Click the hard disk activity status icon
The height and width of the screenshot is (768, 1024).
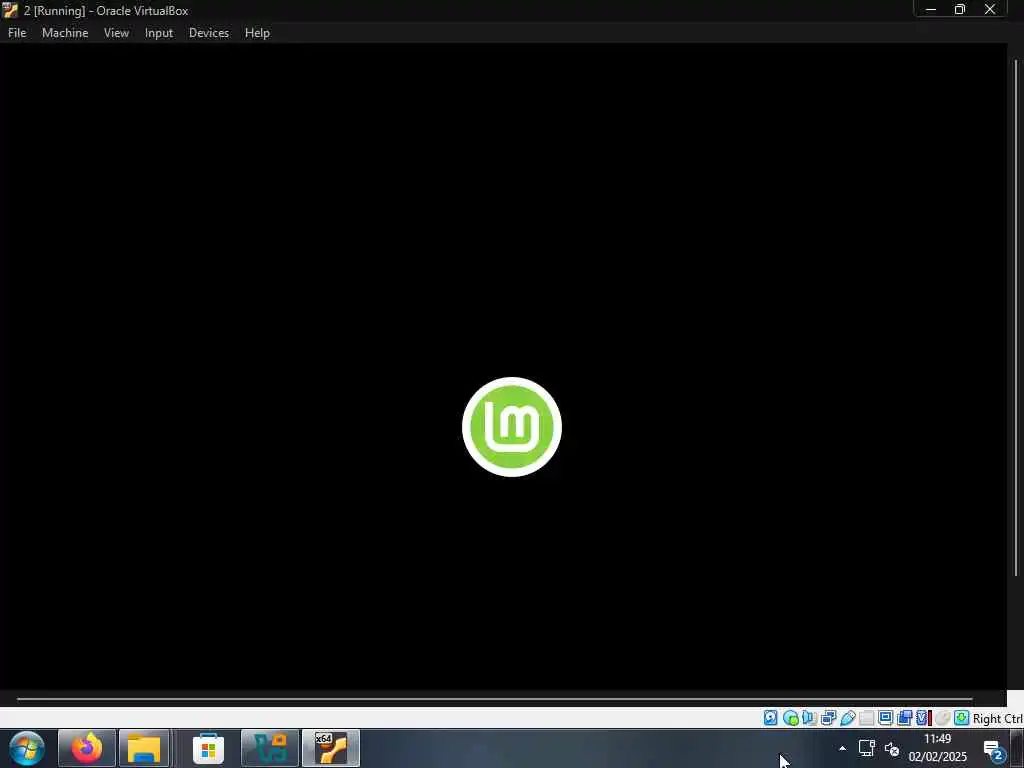(x=771, y=718)
